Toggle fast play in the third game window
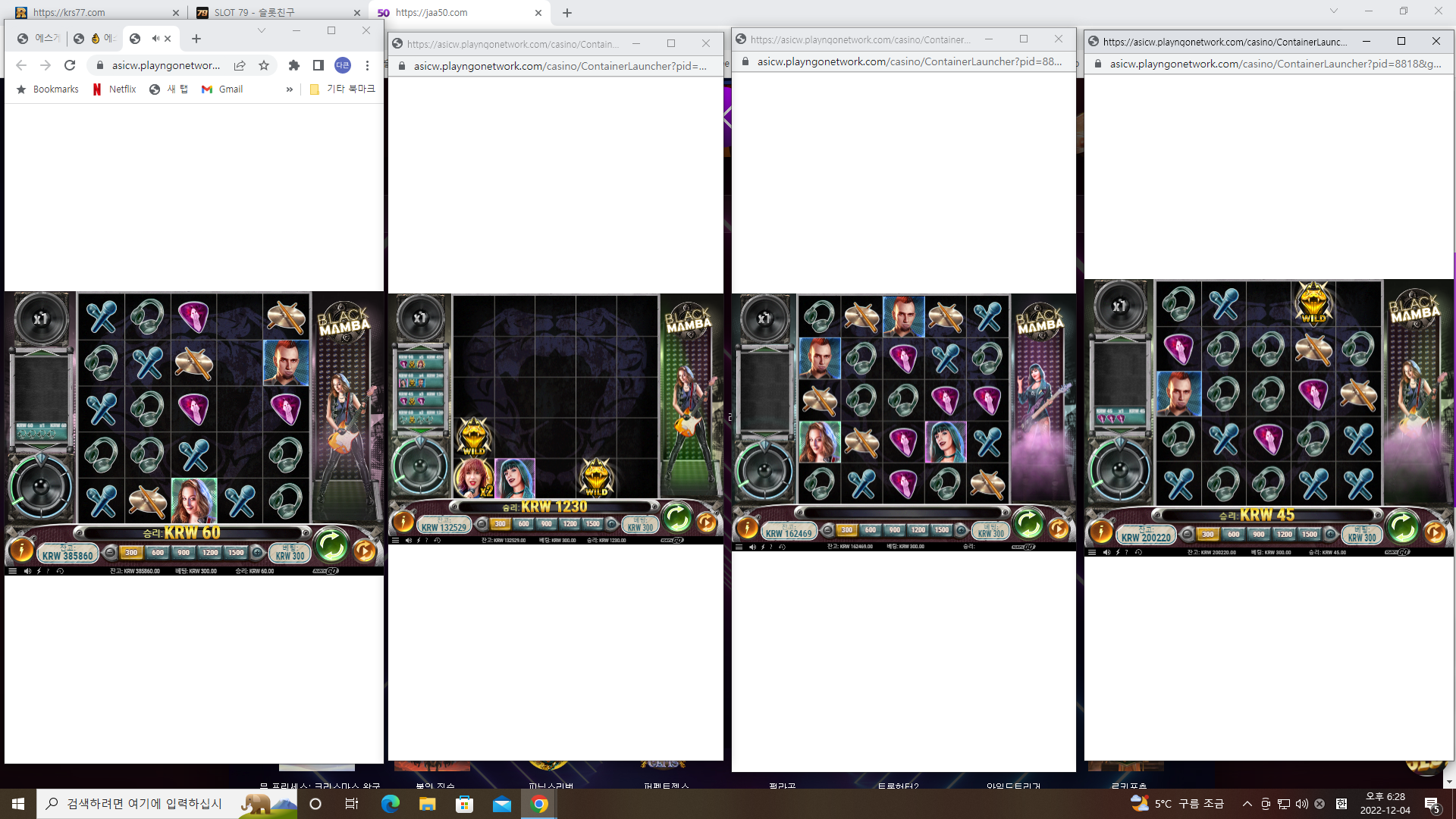Image resolution: width=1456 pixels, height=819 pixels. pos(763,547)
